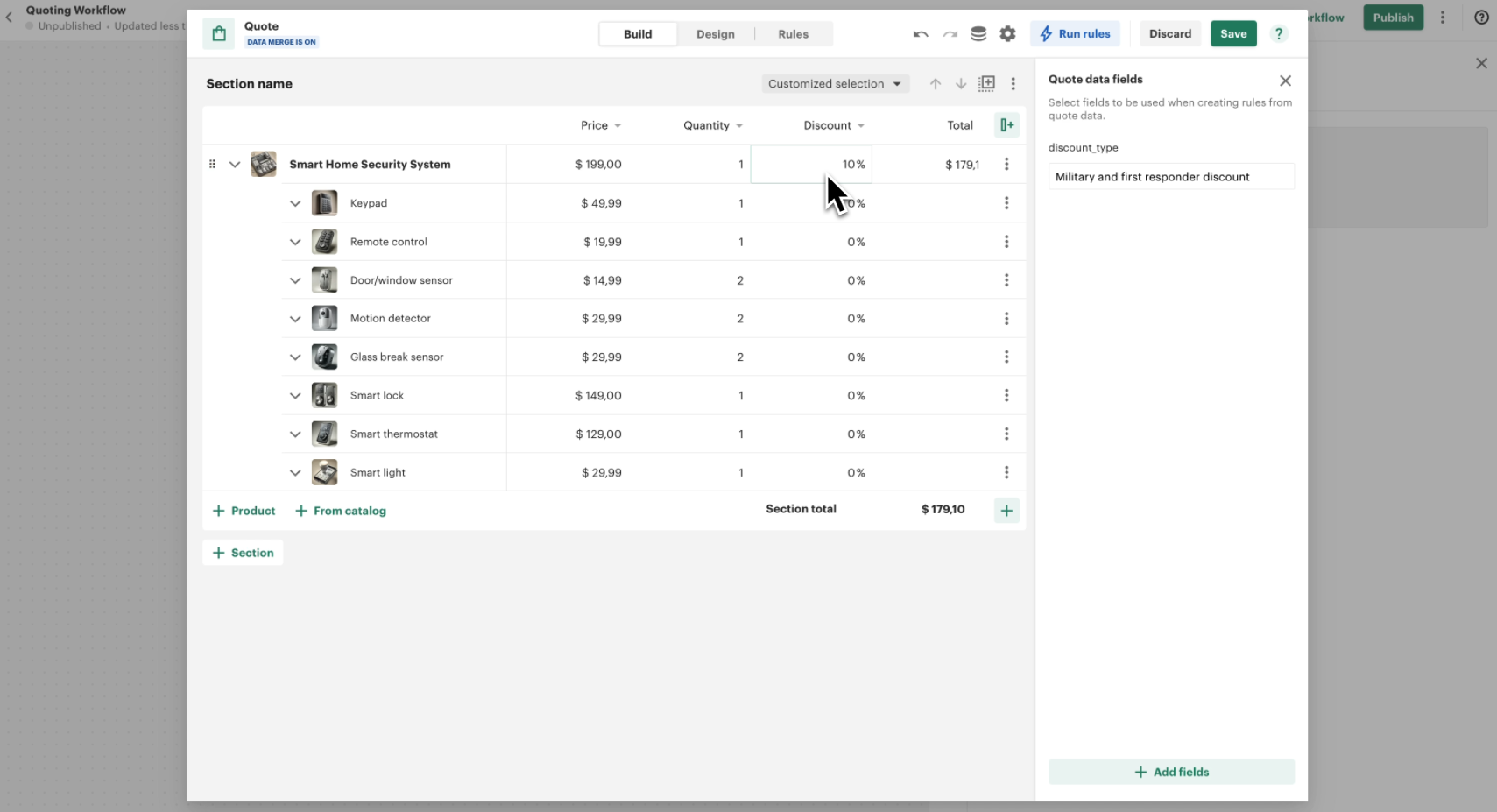
Task: Click the add section block icon
Action: [986, 83]
